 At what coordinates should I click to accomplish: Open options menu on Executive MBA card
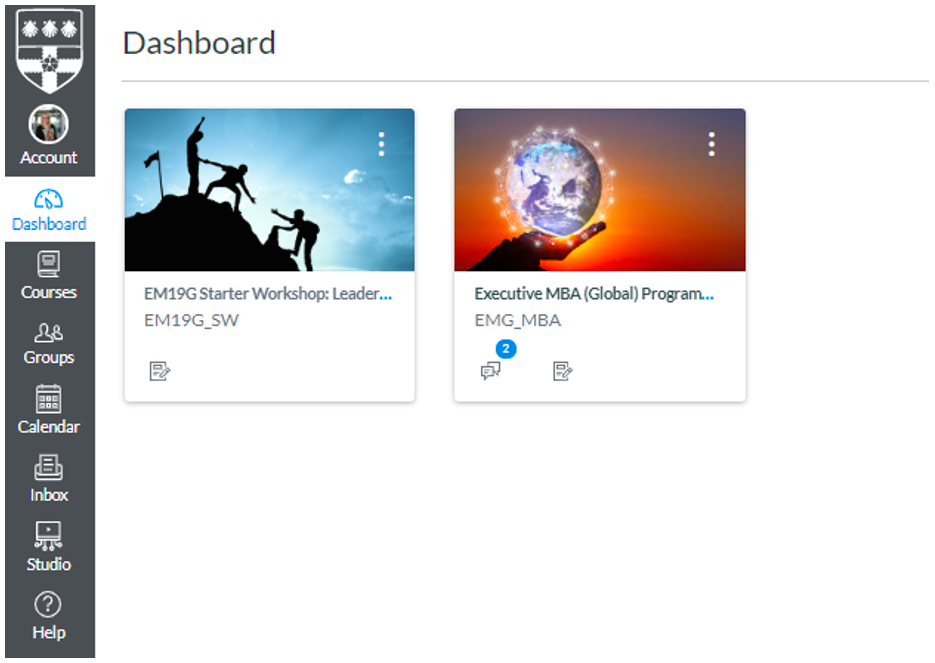[711, 144]
